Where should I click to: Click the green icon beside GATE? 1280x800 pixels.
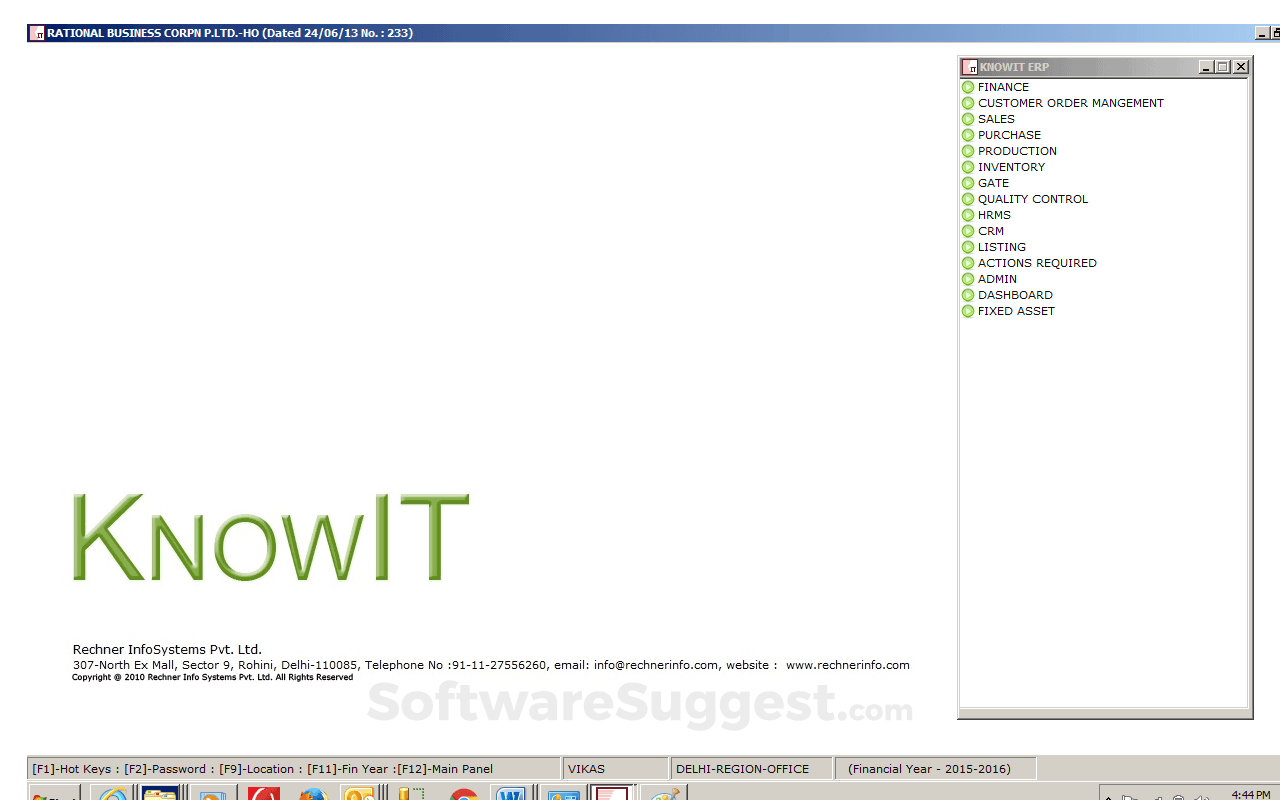968,183
